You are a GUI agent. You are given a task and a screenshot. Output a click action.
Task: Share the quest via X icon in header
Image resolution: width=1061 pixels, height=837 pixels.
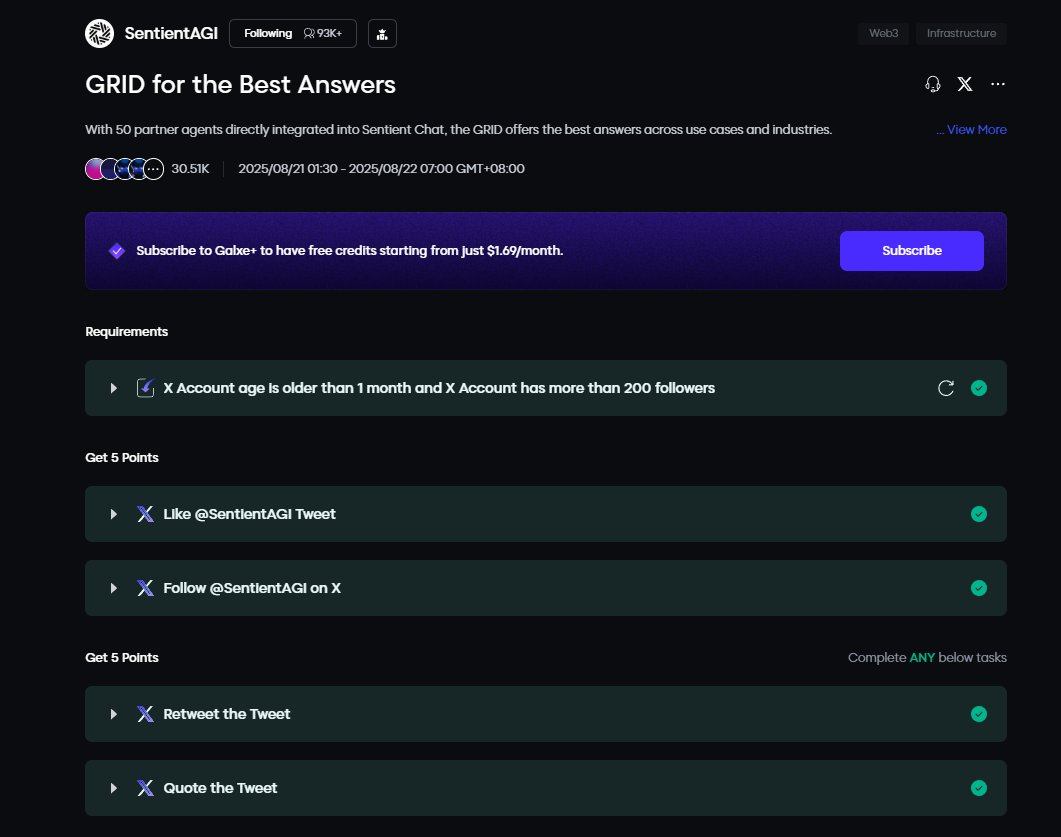pos(965,84)
